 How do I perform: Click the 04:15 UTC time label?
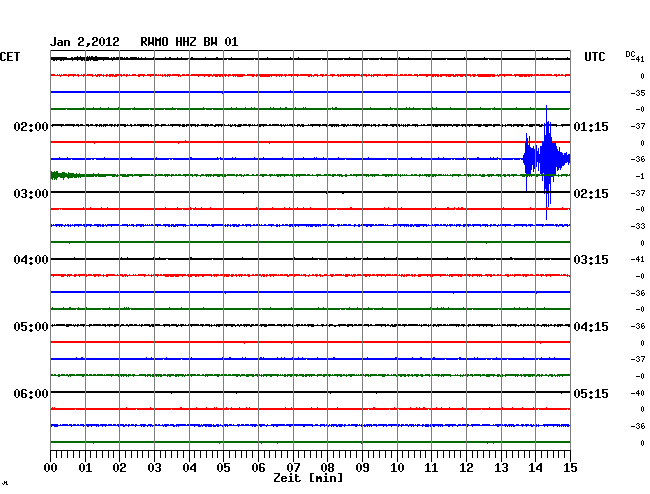[591, 327]
